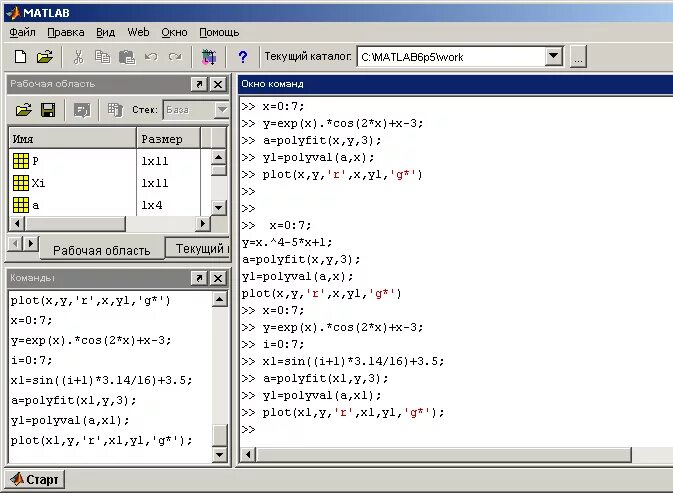The width and height of the screenshot is (673, 493).
Task: Open the Помощь menu
Action: coord(219,32)
